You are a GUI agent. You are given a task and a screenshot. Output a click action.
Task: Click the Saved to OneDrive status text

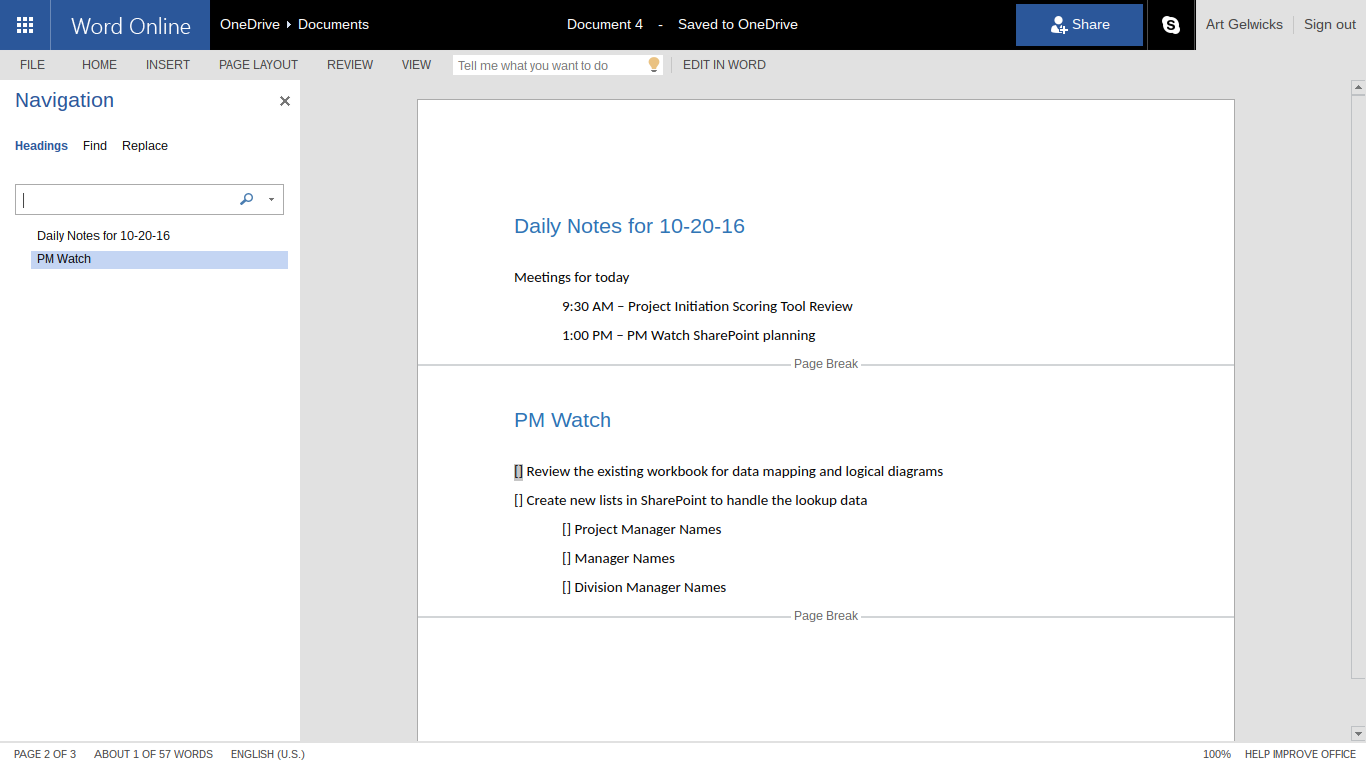pos(738,25)
